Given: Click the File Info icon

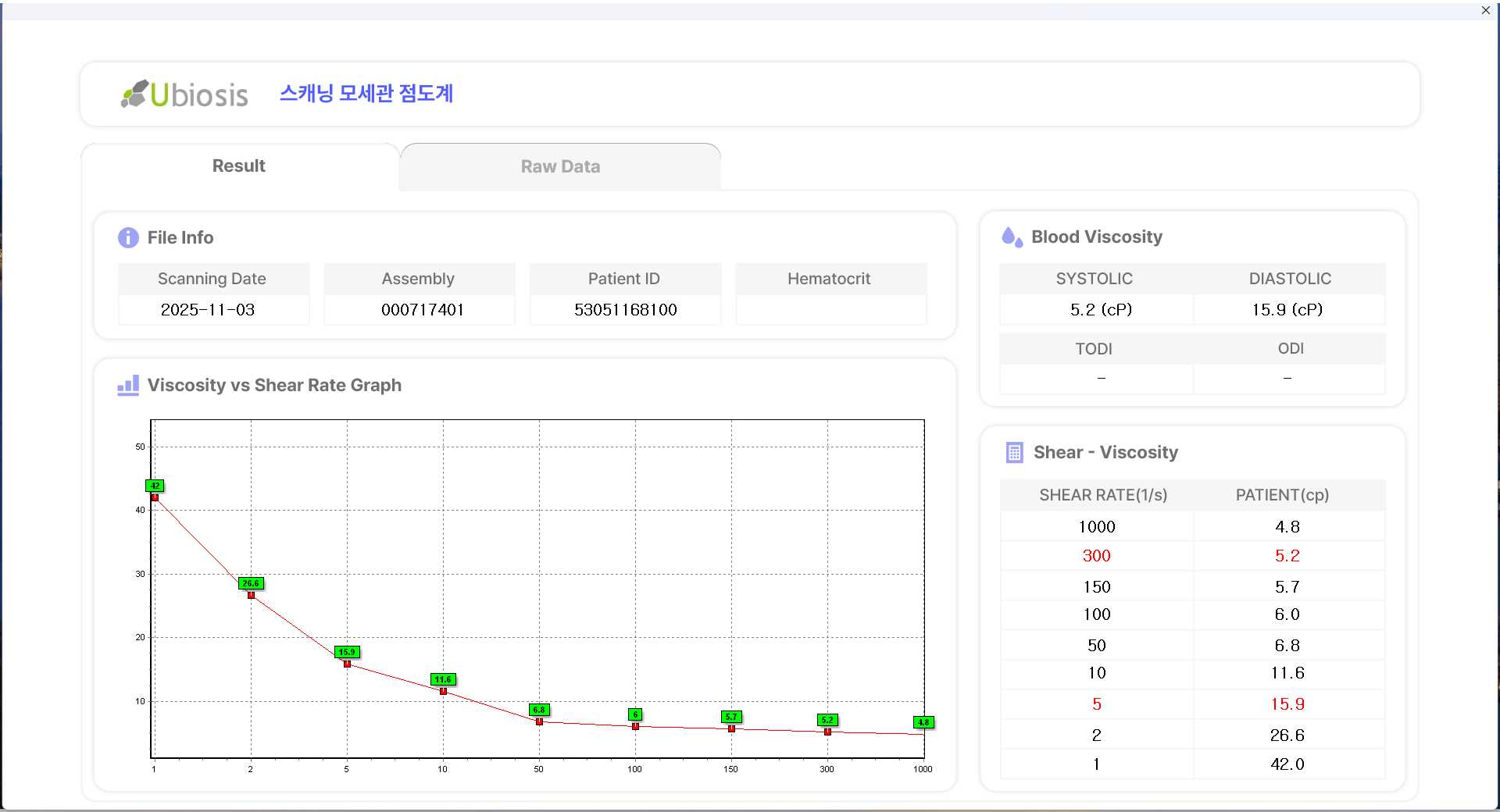Looking at the screenshot, I should (x=128, y=237).
